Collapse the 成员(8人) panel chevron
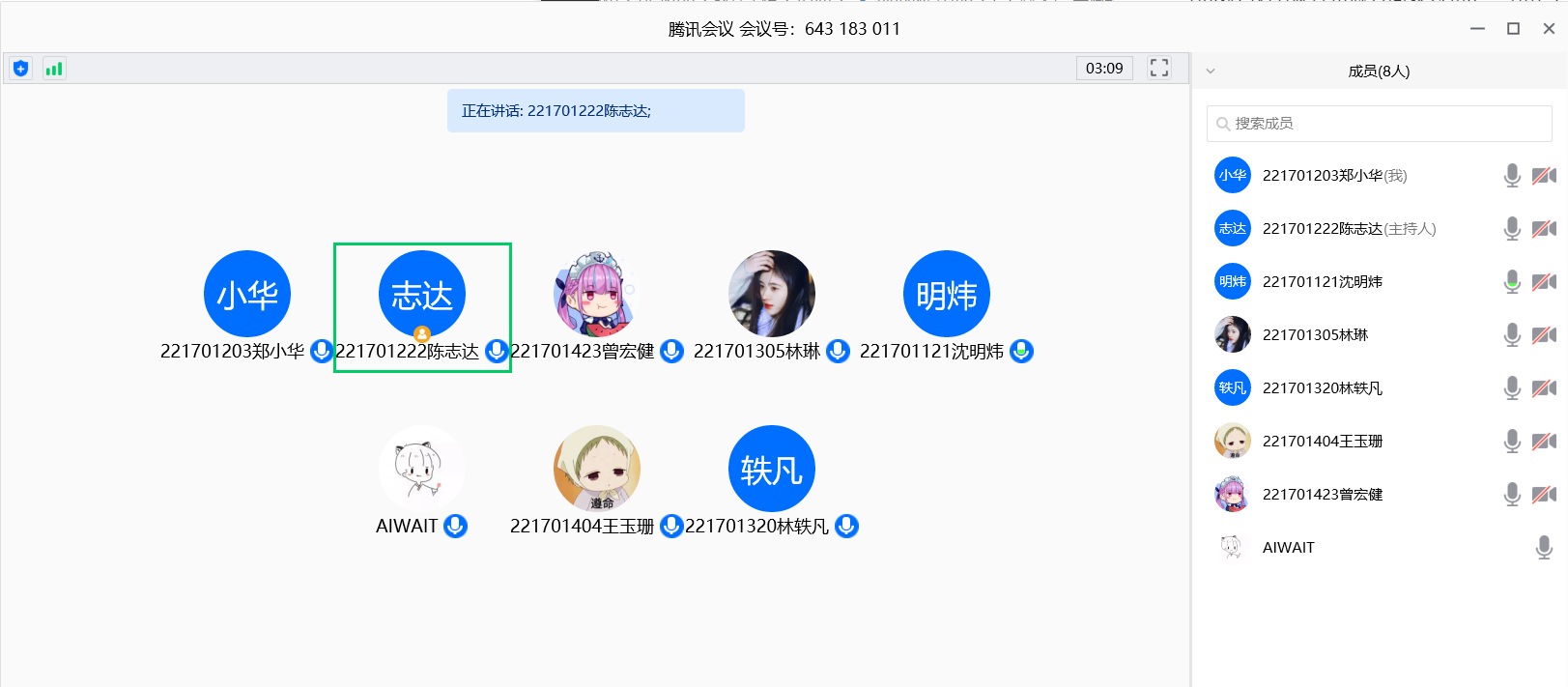The image size is (1568, 687). (x=1210, y=71)
